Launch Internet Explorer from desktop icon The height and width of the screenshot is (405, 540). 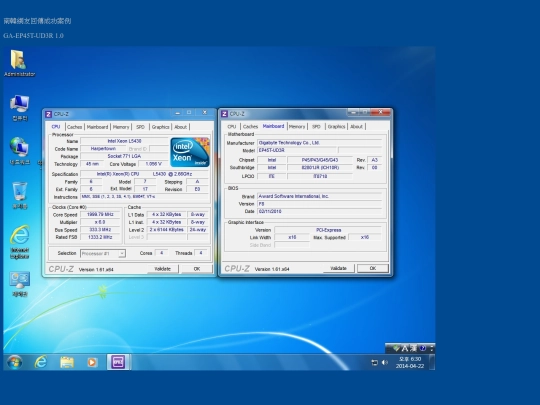[x=20, y=241]
